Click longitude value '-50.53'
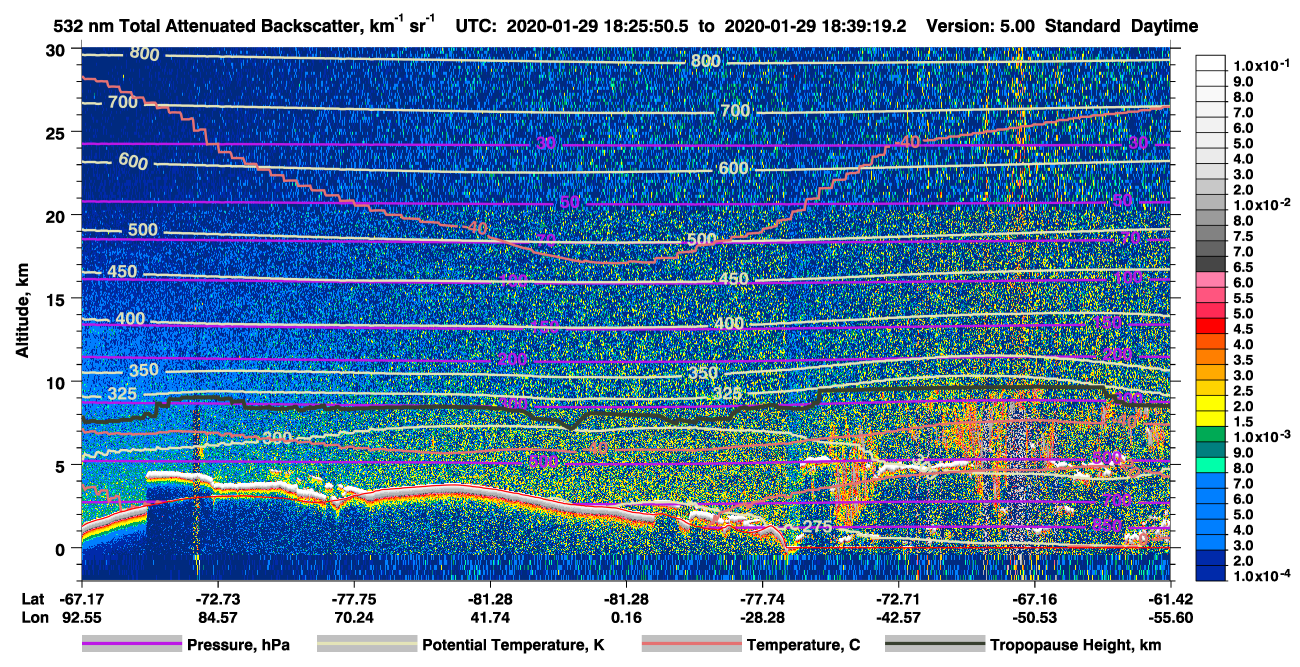The height and width of the screenshot is (667, 1300). point(1035,618)
